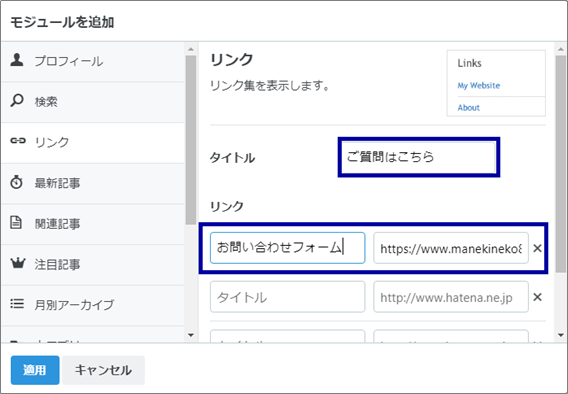Choose the 関連記事 module
Screen dimensions: 568x394
pos(93,224)
